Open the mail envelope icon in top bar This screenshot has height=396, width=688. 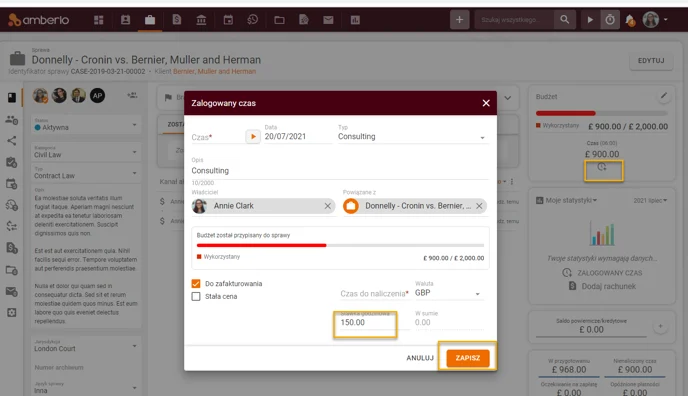(328, 20)
